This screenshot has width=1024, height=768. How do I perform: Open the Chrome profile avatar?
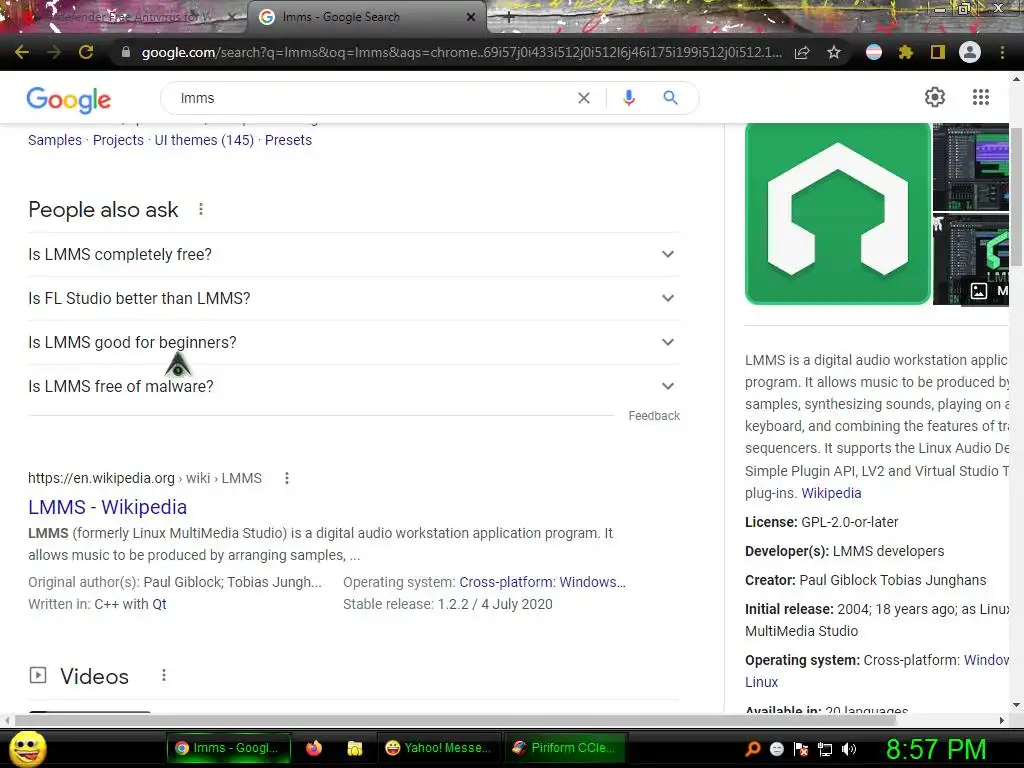(x=970, y=52)
